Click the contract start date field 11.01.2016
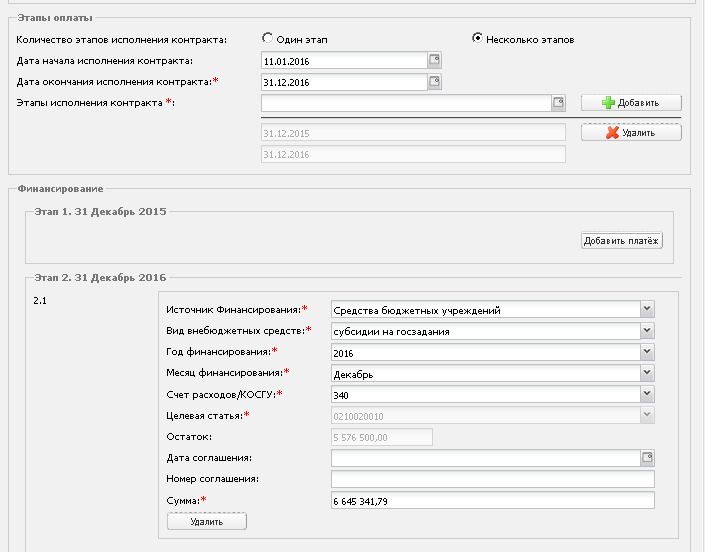The image size is (705, 552). coord(344,61)
